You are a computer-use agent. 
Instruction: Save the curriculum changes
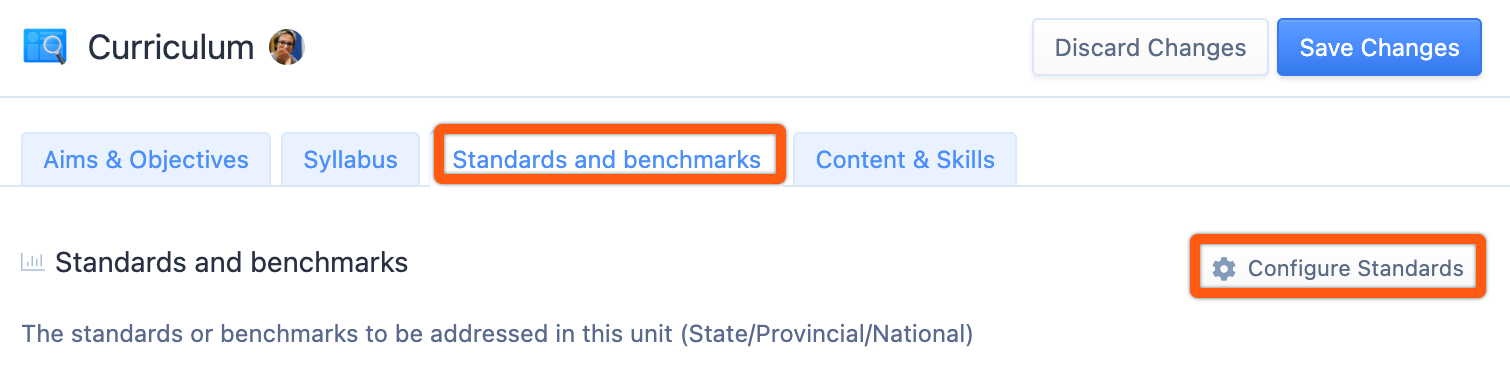(1379, 47)
